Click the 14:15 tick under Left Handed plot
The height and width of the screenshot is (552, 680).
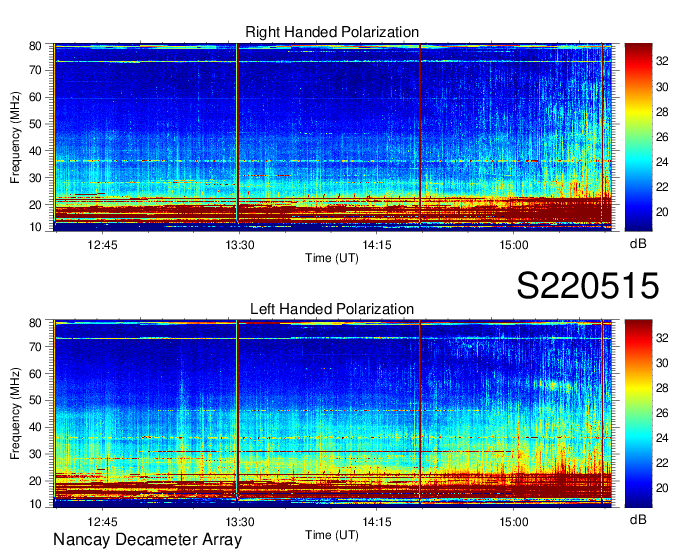(x=377, y=522)
